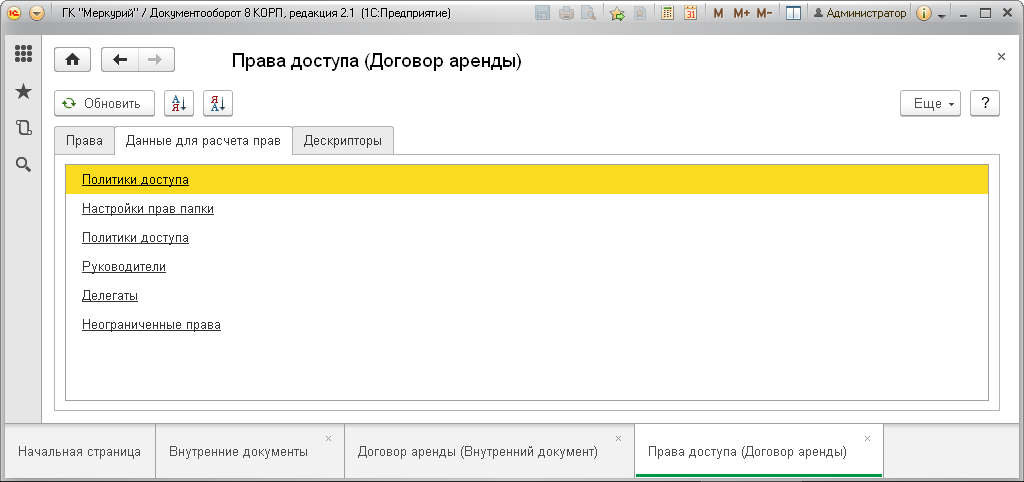Switch to the Дескрипторы tab

click(343, 140)
